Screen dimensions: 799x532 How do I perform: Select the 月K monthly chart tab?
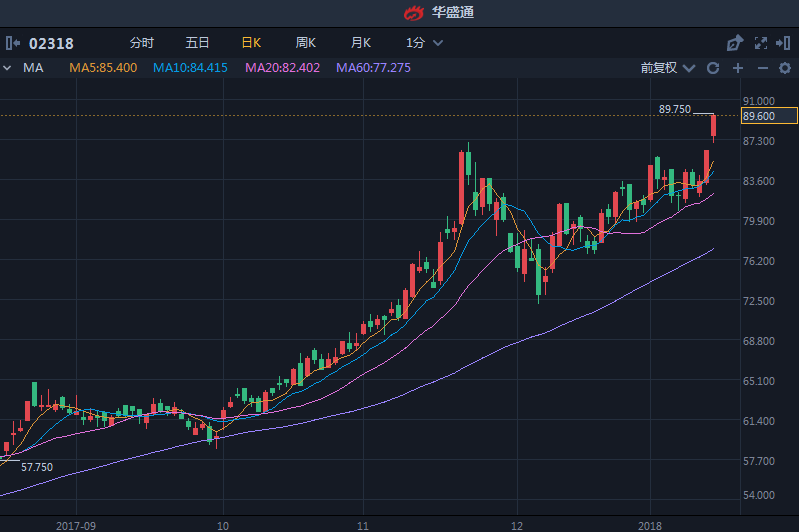360,43
